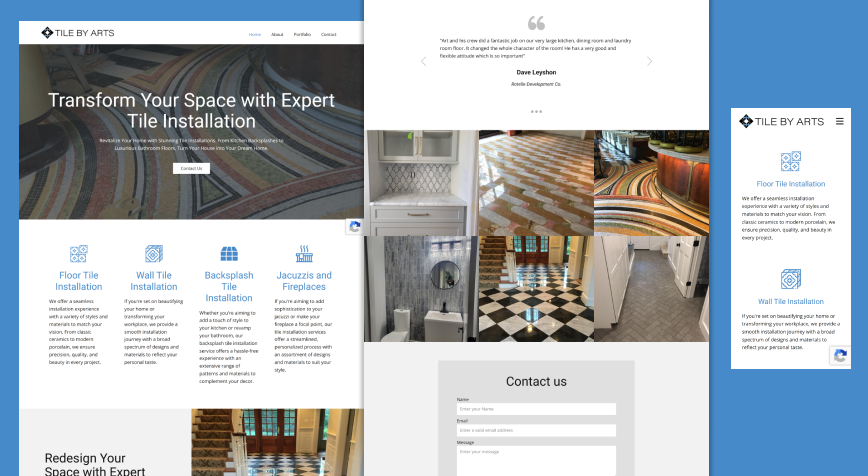
Task: Click the Wall Tile Installation icon in mobile view
Action: coord(790,279)
